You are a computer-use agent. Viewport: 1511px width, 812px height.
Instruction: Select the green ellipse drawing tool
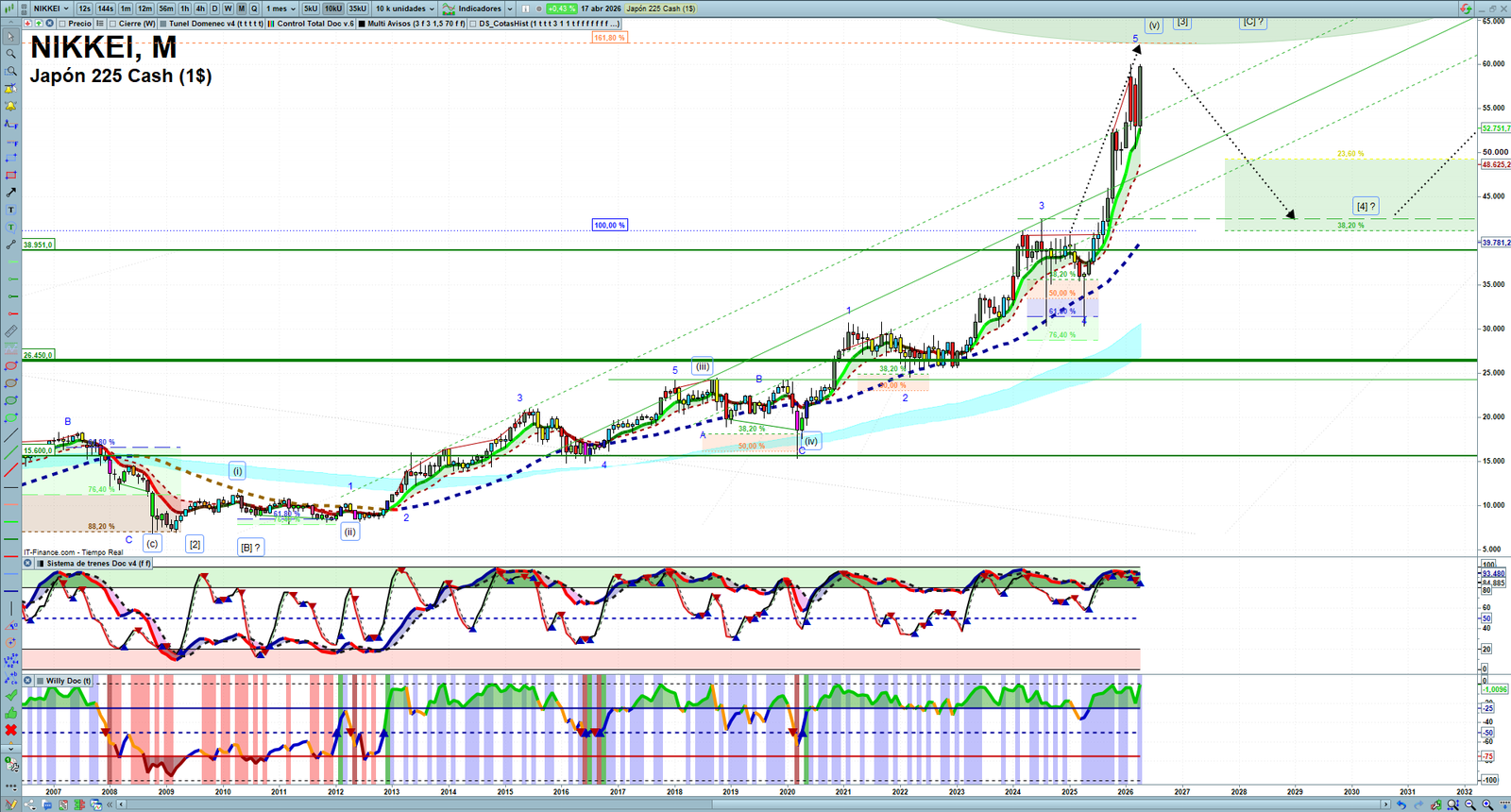(x=11, y=400)
